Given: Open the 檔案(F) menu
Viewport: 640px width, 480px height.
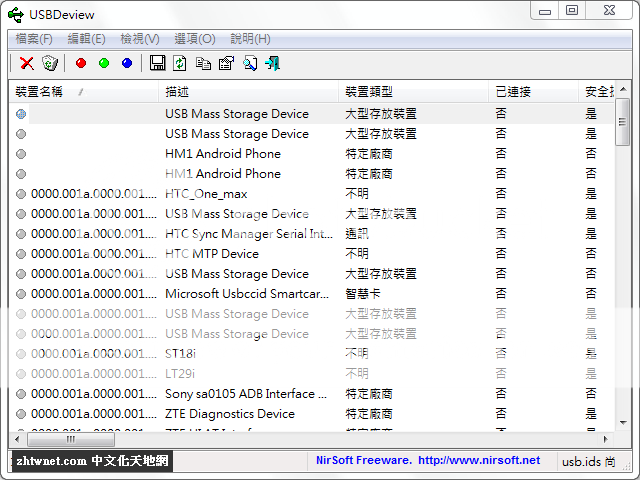Looking at the screenshot, I should (34, 39).
